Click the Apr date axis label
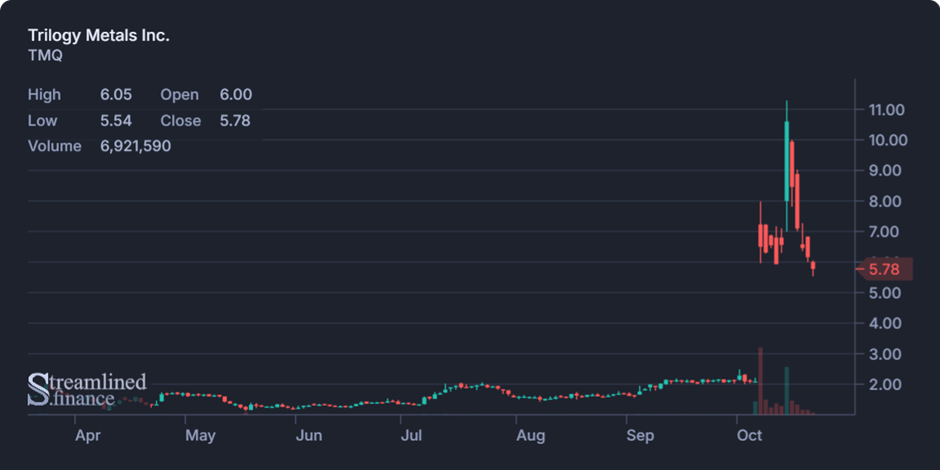 [x=88, y=436]
